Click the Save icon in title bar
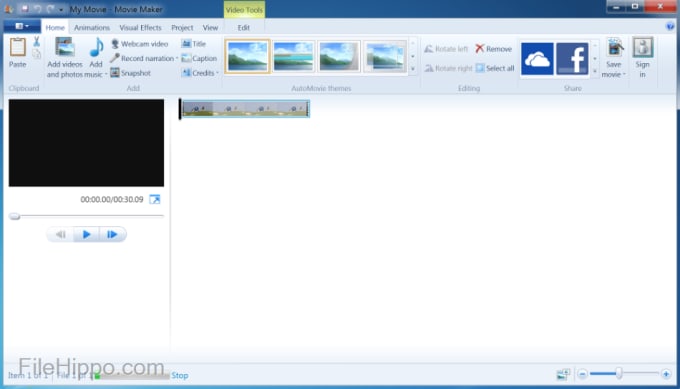Viewport: 680px width, 389px height. click(x=25, y=9)
